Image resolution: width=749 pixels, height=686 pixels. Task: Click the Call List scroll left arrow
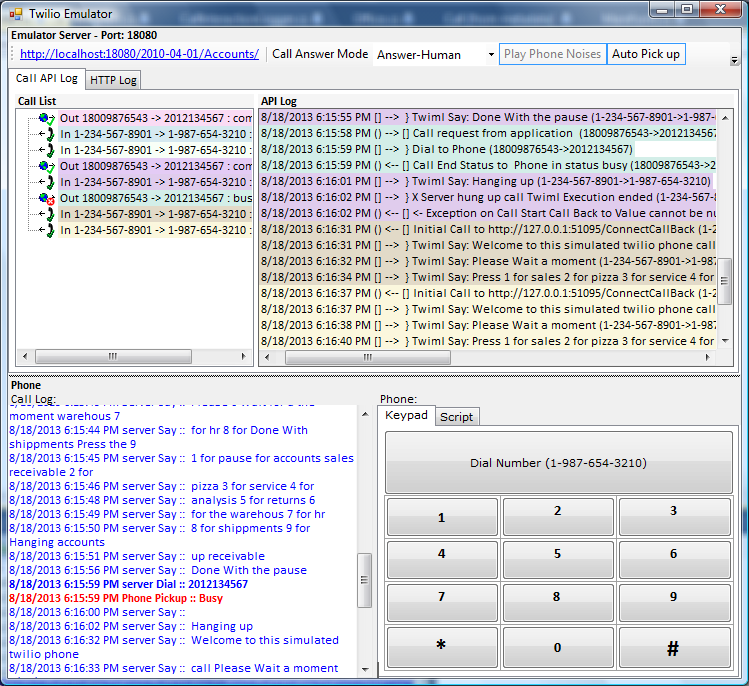[25, 356]
